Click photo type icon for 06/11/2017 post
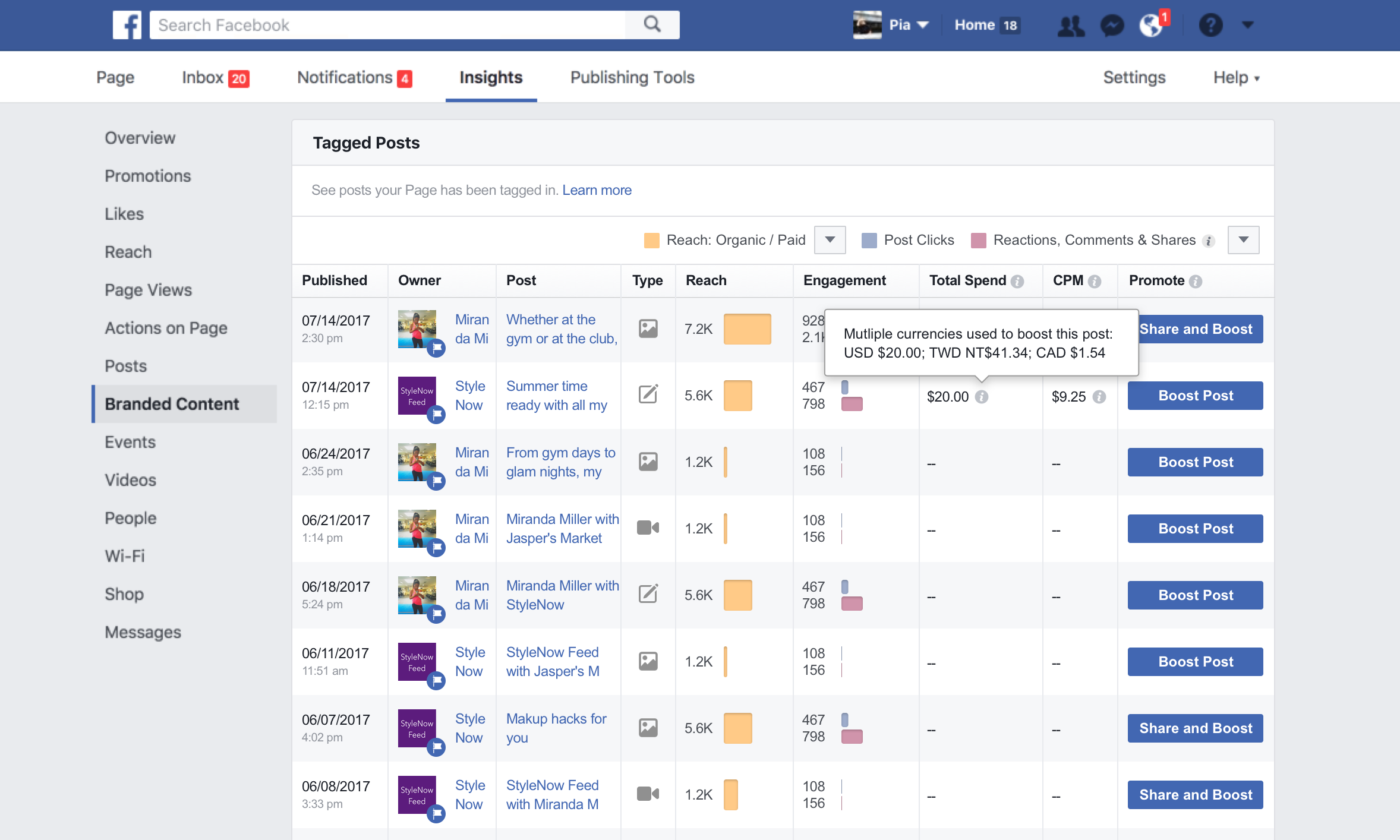This screenshot has width=1400, height=840. pyautogui.click(x=648, y=661)
